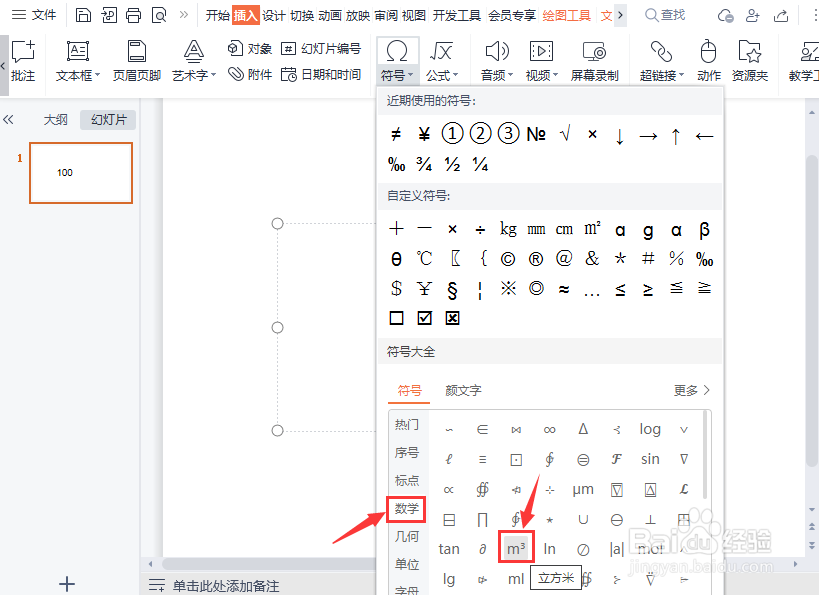Insert the ¾ fraction symbol
Screen dimensions: 819x595
pyautogui.click(x=424, y=165)
